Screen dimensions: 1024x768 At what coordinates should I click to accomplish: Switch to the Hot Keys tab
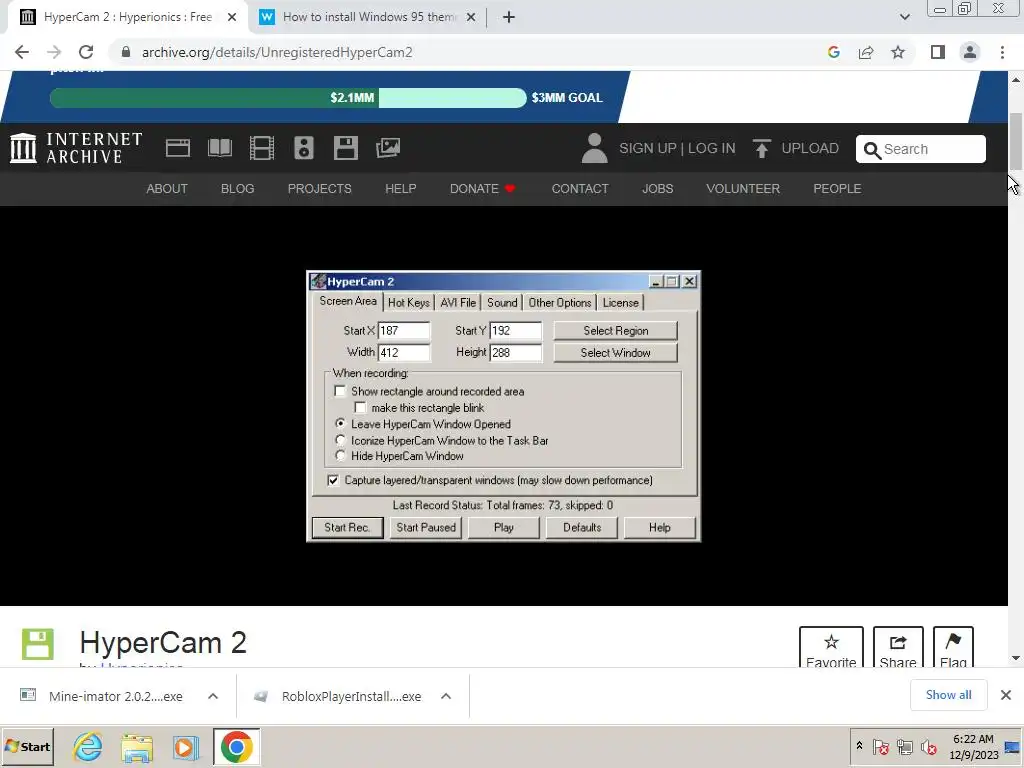409,302
